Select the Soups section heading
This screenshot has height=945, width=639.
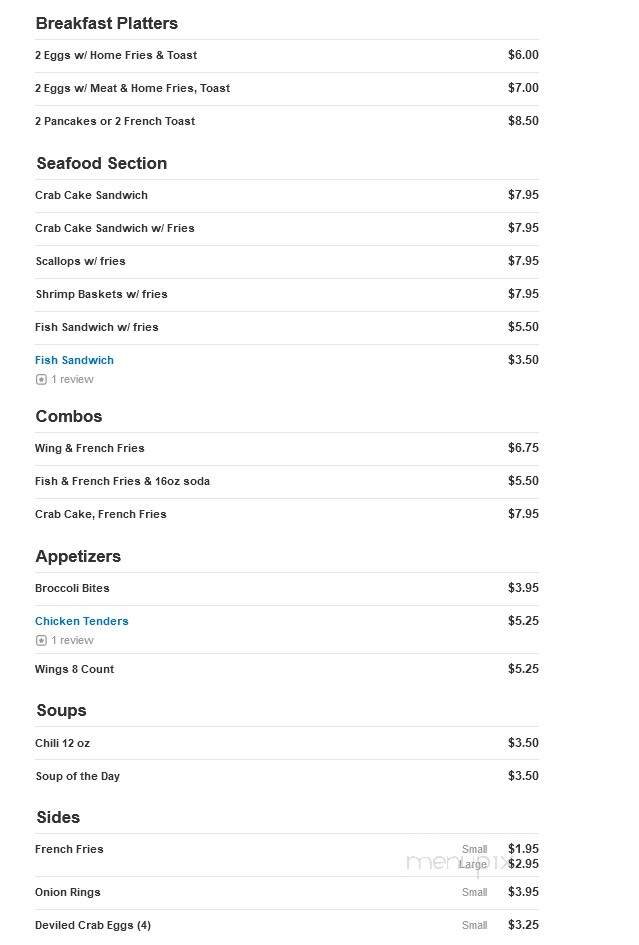pos(60,710)
